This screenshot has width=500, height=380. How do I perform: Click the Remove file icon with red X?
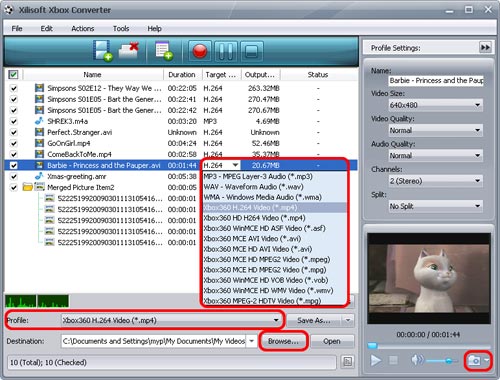point(129,51)
